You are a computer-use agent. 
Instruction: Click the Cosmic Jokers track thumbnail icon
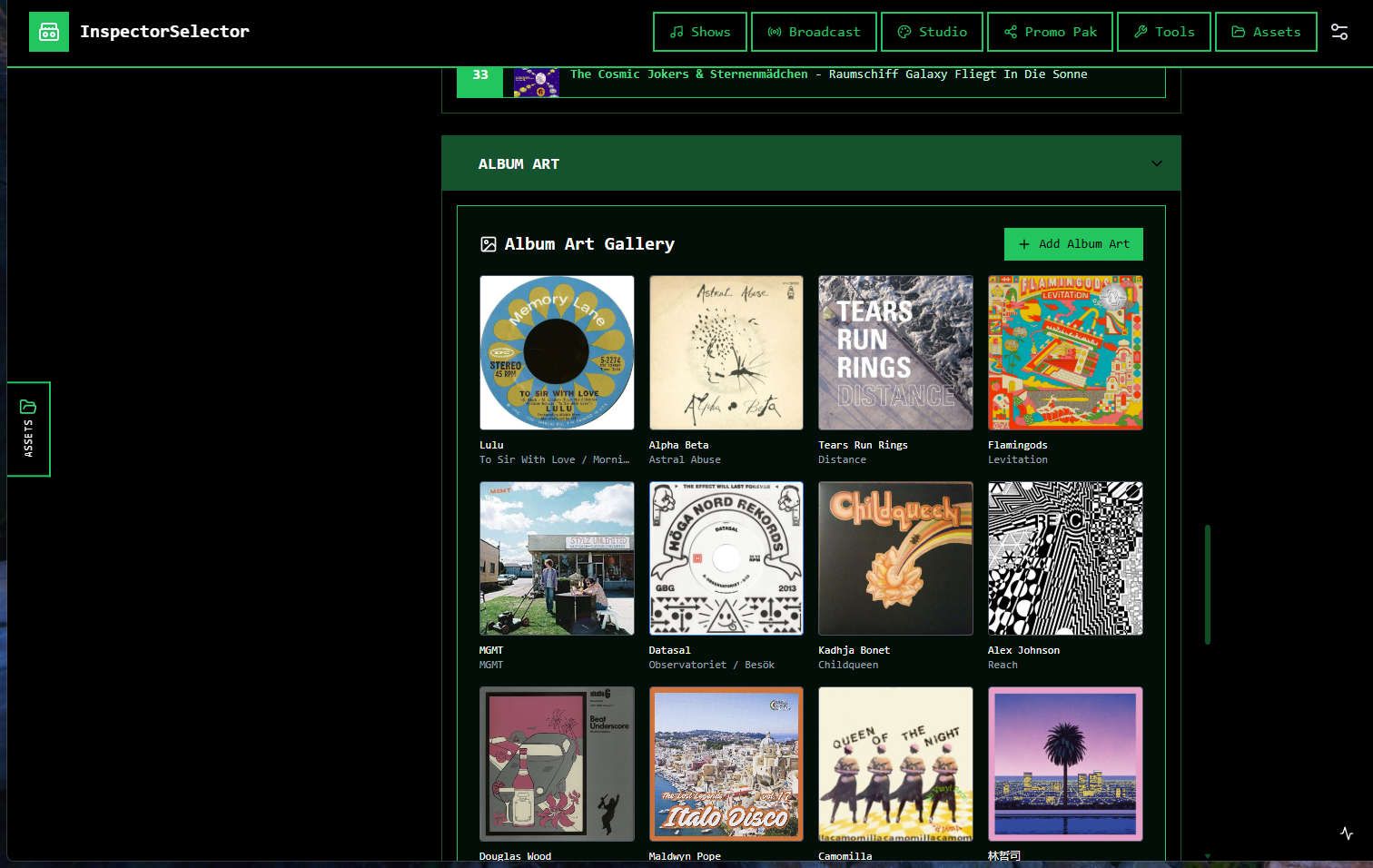[536, 82]
